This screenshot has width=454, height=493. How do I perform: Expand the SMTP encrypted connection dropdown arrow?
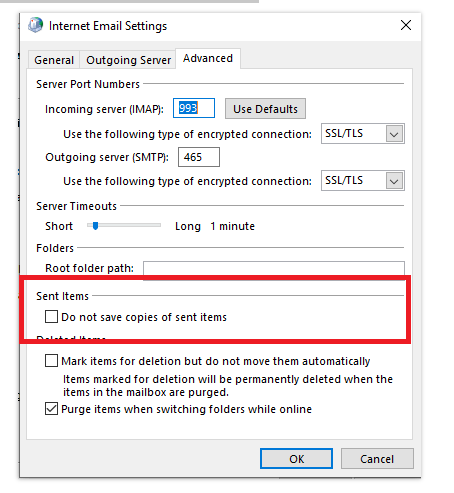[x=394, y=181]
